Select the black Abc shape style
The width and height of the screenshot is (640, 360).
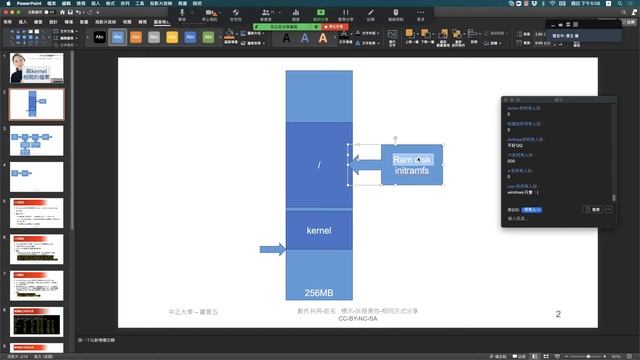coord(100,37)
